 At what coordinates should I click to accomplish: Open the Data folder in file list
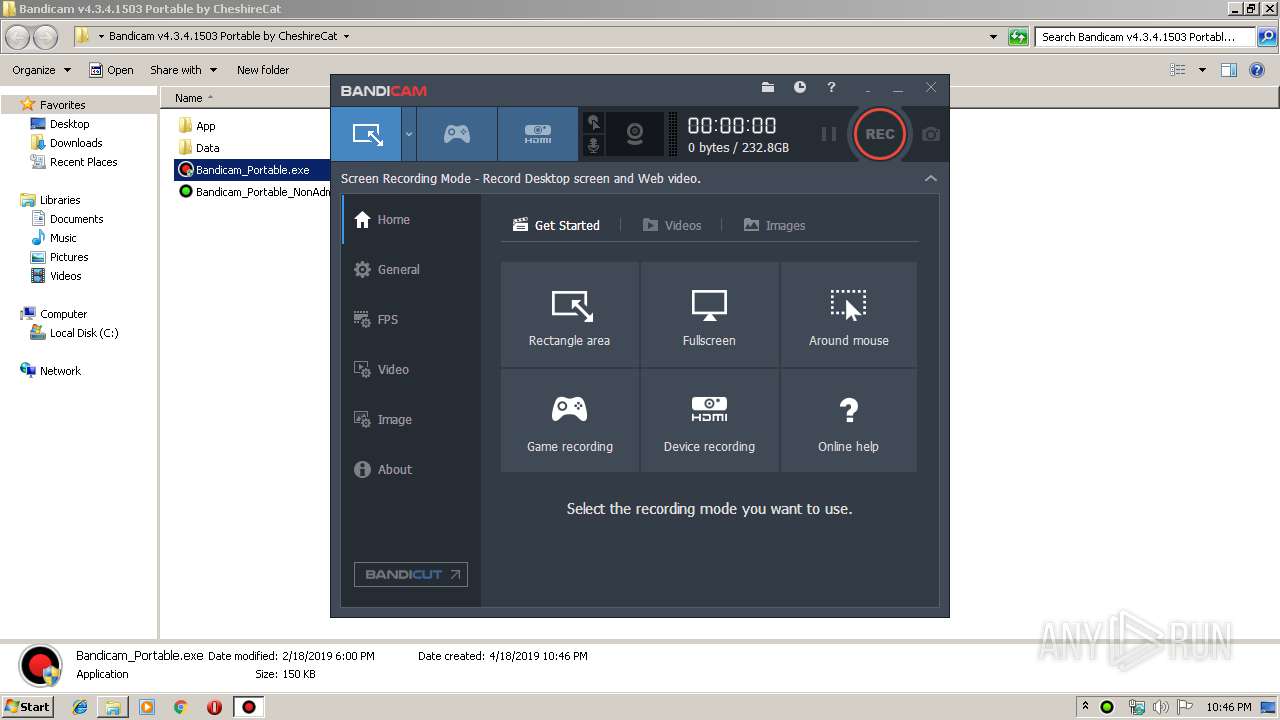(x=199, y=148)
